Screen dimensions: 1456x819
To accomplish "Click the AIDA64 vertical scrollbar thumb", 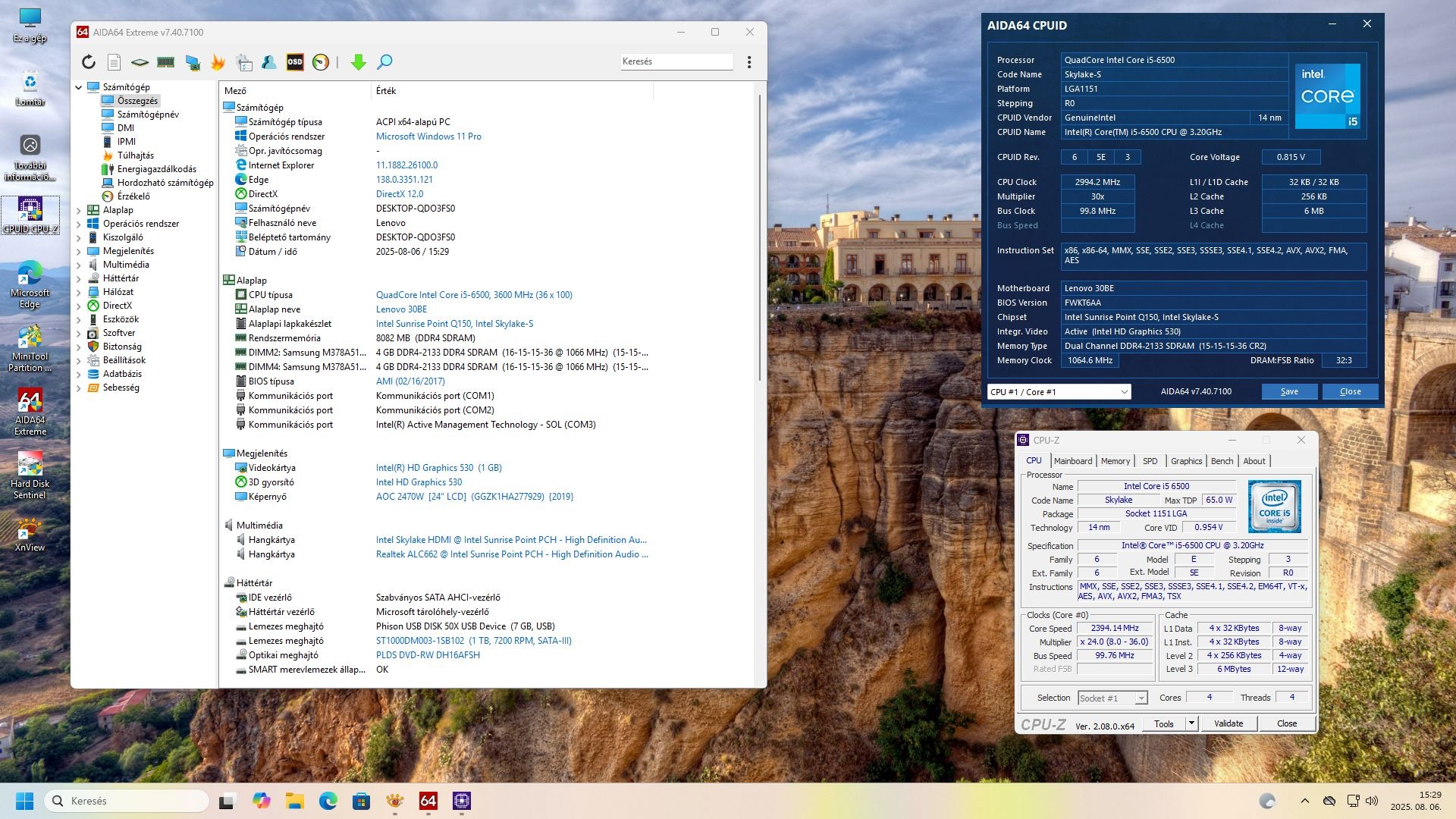I will [x=760, y=235].
